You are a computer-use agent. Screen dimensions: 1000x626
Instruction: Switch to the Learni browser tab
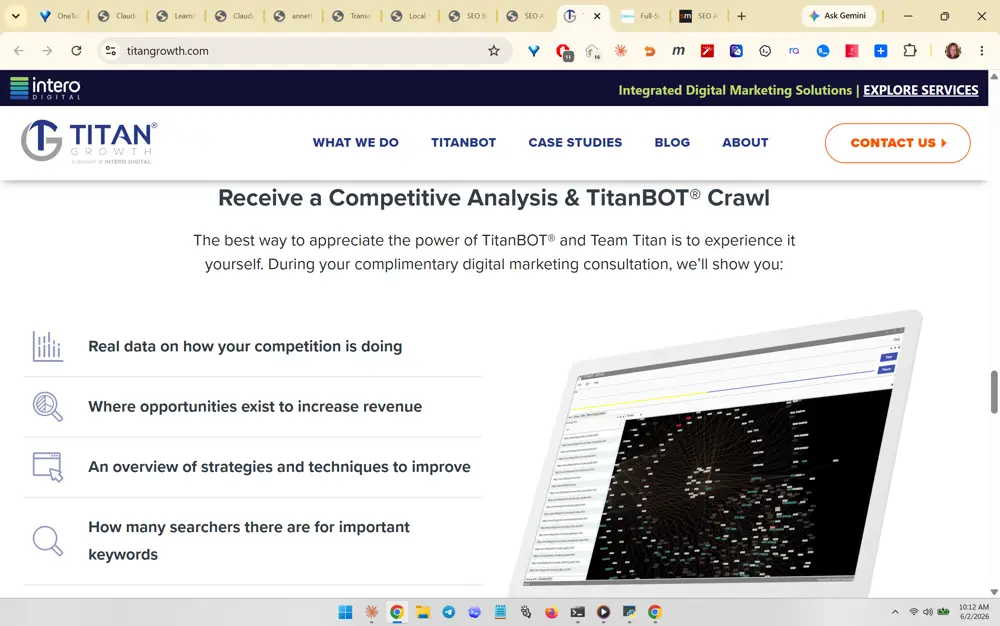point(175,16)
